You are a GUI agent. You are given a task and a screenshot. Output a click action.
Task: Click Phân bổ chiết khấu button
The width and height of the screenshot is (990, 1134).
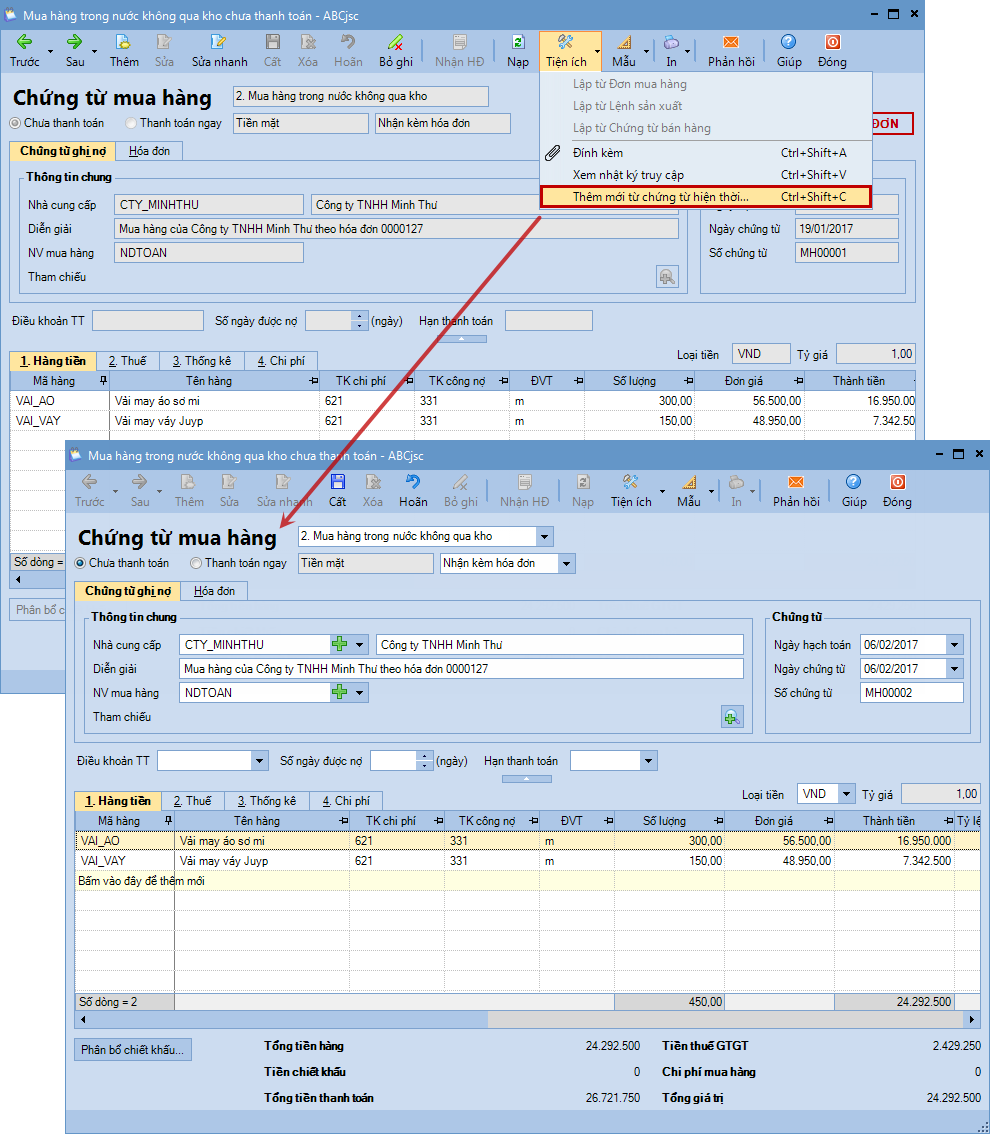[x=133, y=1049]
